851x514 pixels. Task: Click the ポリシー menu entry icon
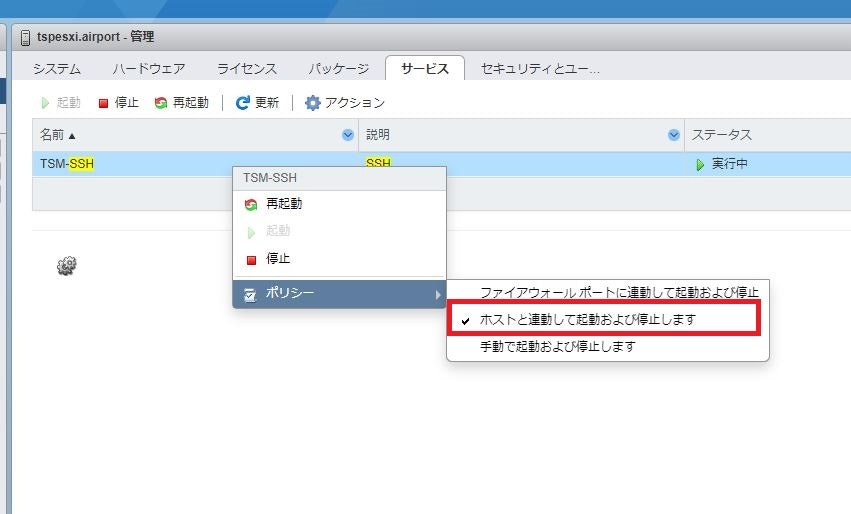click(250, 295)
